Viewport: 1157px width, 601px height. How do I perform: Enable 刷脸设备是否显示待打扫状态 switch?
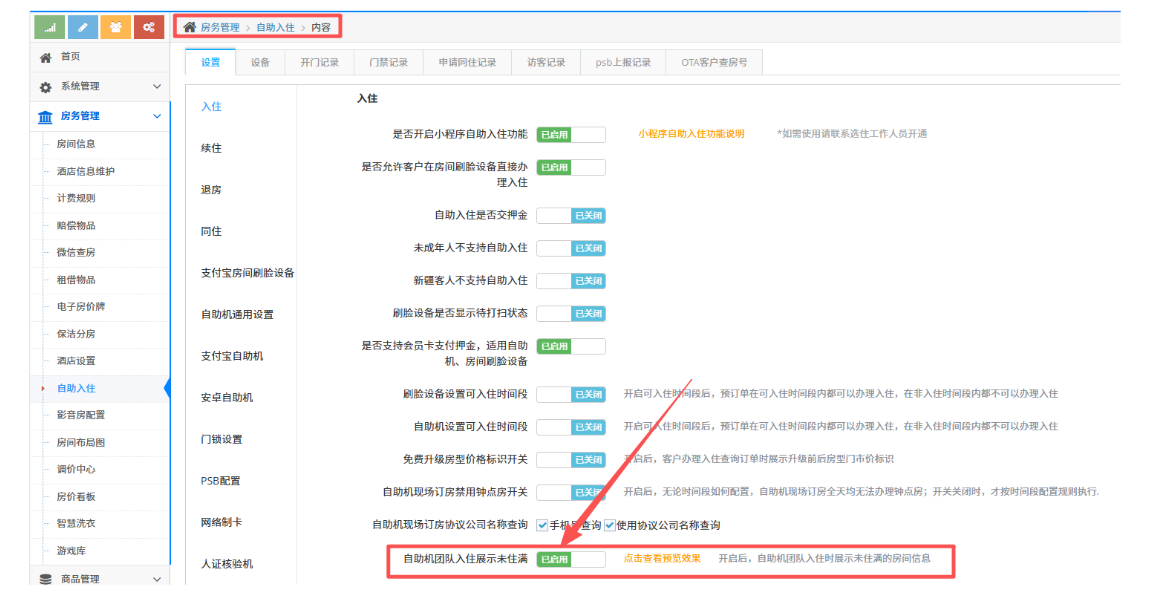coord(571,314)
